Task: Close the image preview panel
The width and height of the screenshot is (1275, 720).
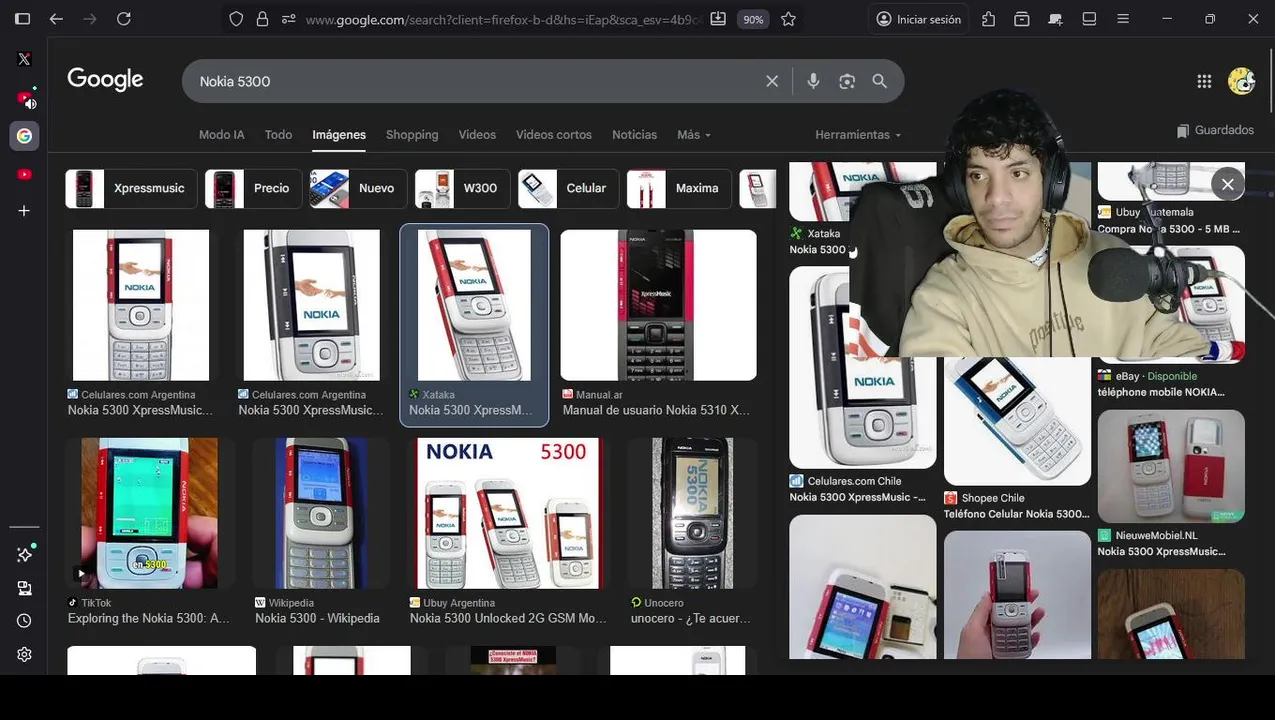Action: point(1228,184)
